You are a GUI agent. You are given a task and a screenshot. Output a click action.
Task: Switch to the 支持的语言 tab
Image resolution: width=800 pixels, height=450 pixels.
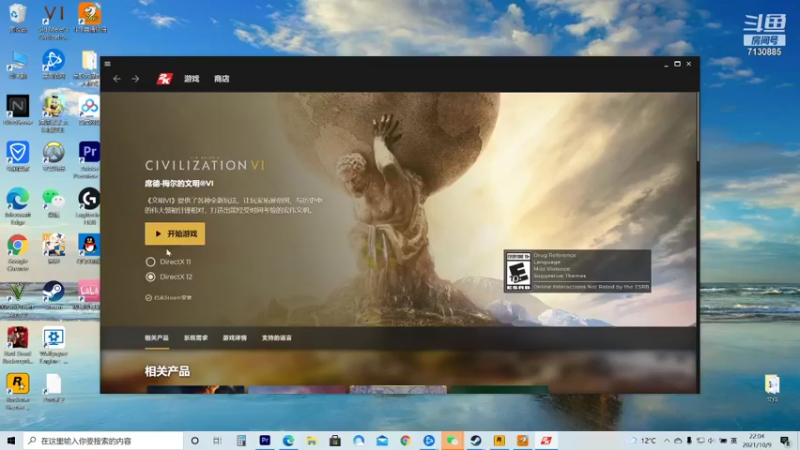[277, 338]
